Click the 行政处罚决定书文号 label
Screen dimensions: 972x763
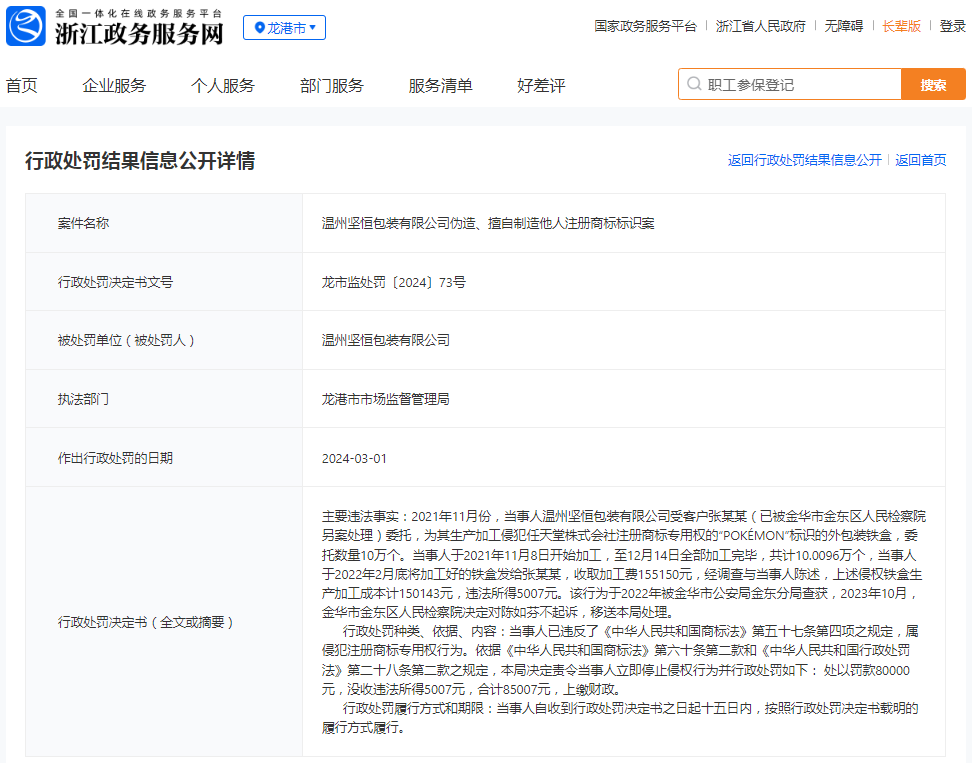point(115,282)
